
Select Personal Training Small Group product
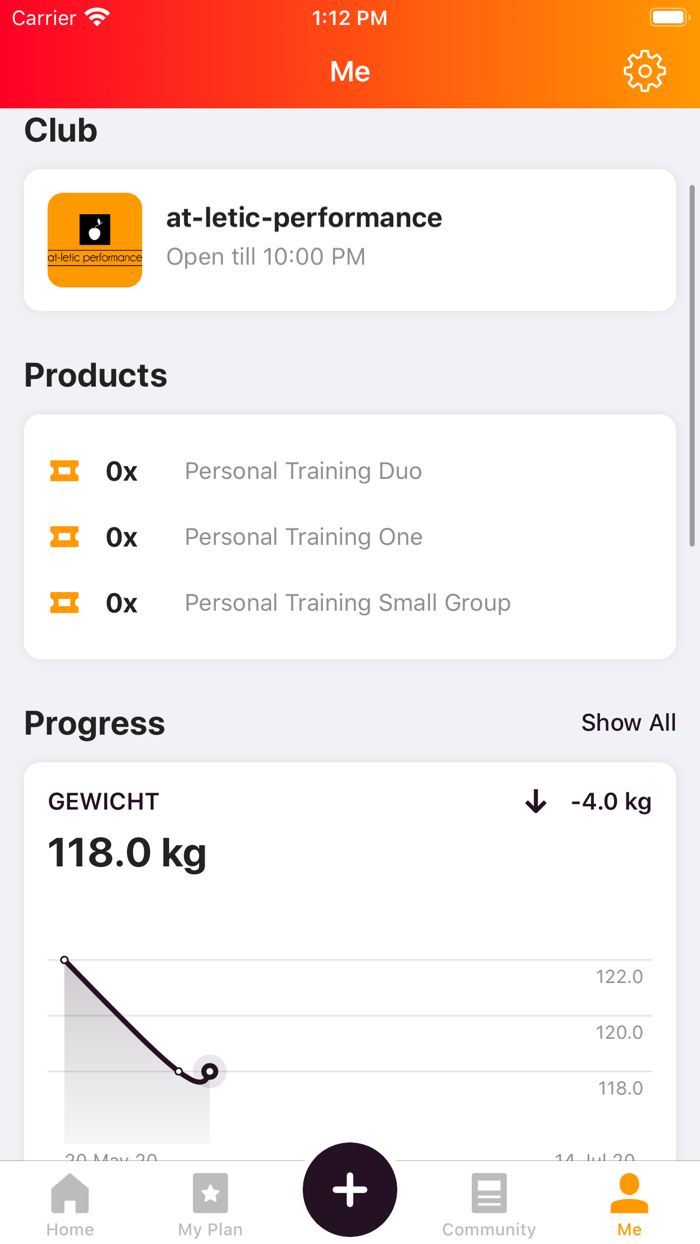347,603
